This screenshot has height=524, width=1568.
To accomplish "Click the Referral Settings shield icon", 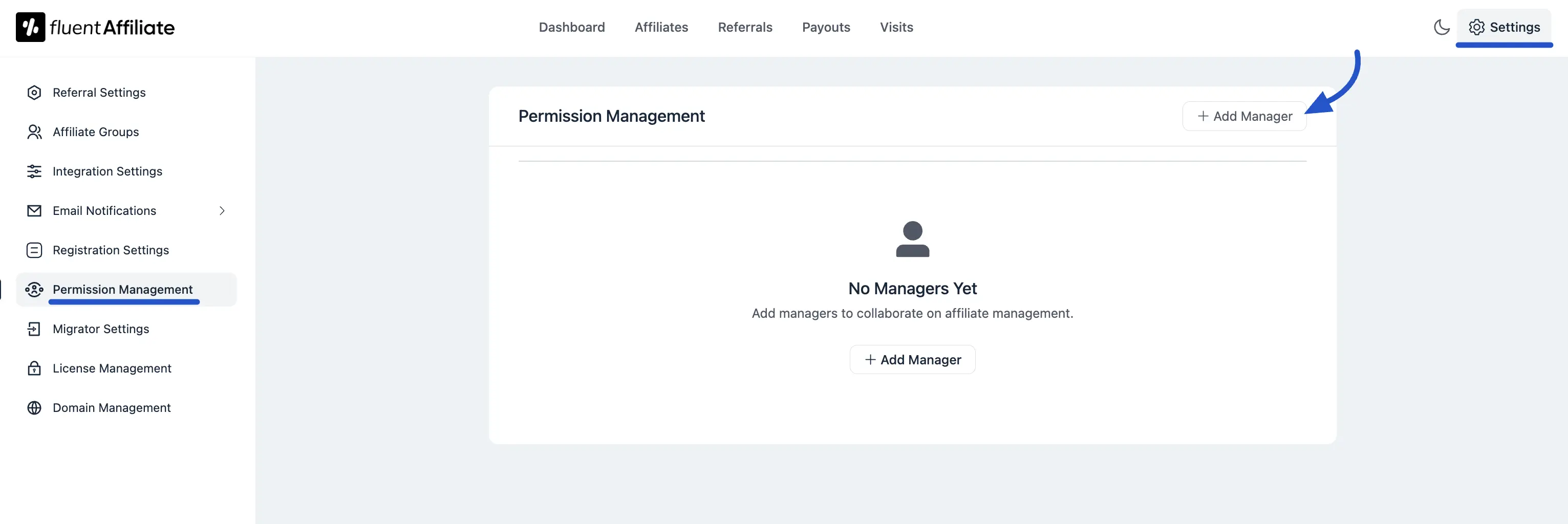I will click(x=34, y=92).
